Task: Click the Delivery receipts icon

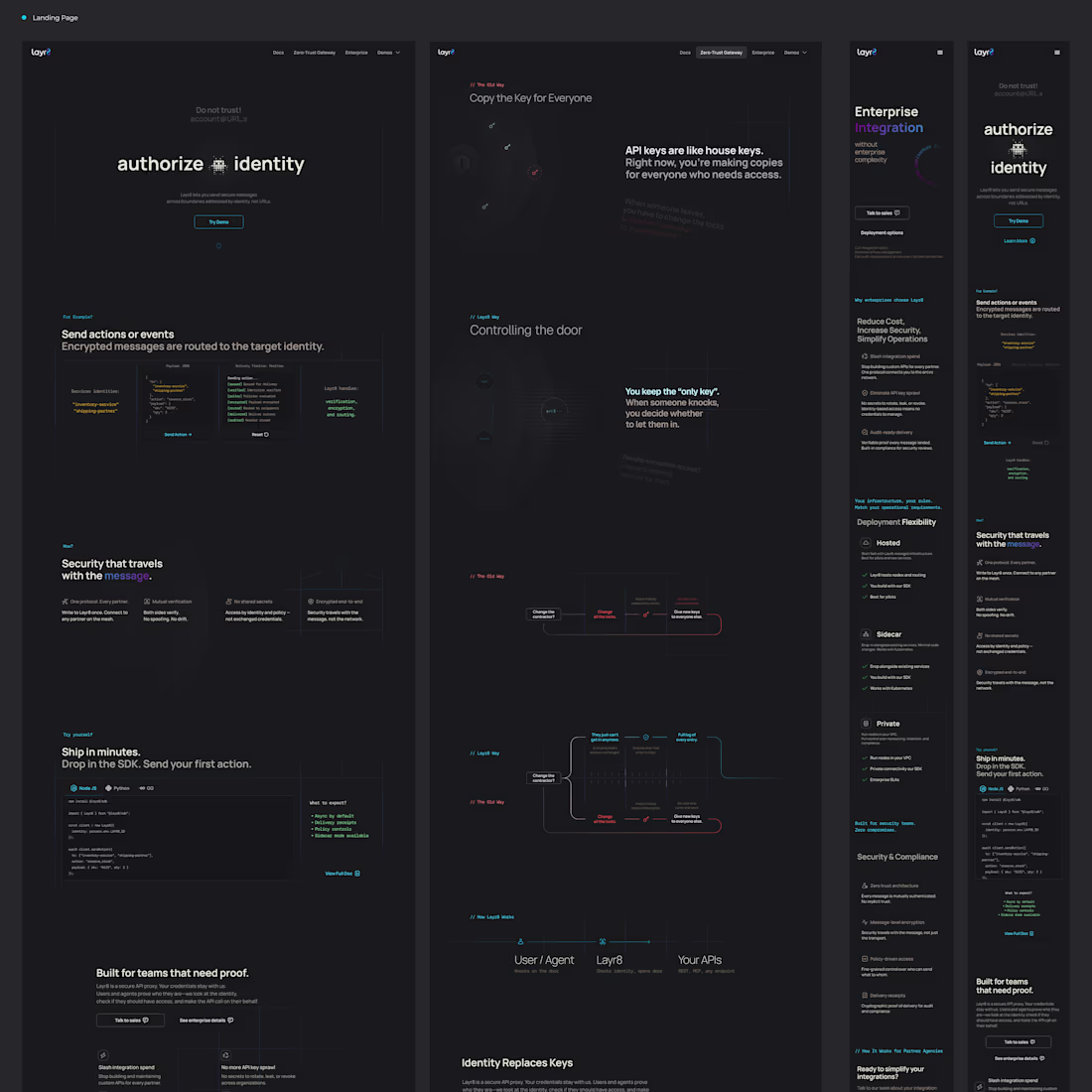Action: point(865,995)
